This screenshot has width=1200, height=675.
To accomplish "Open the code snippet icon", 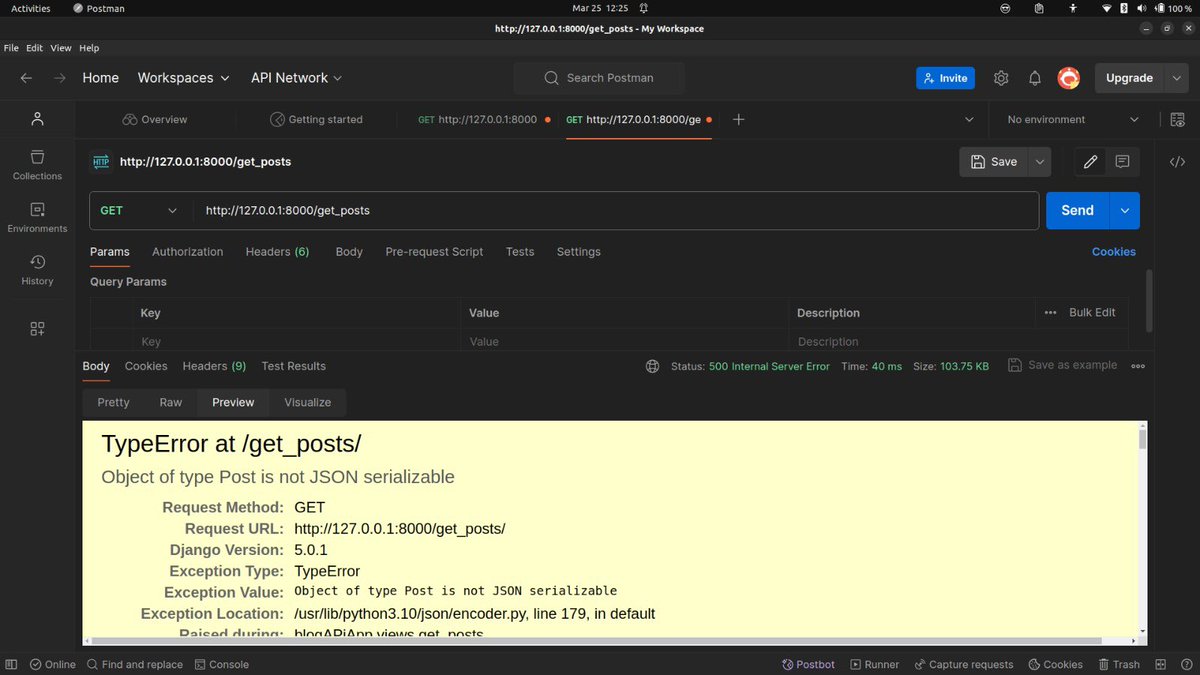I will click(1178, 162).
